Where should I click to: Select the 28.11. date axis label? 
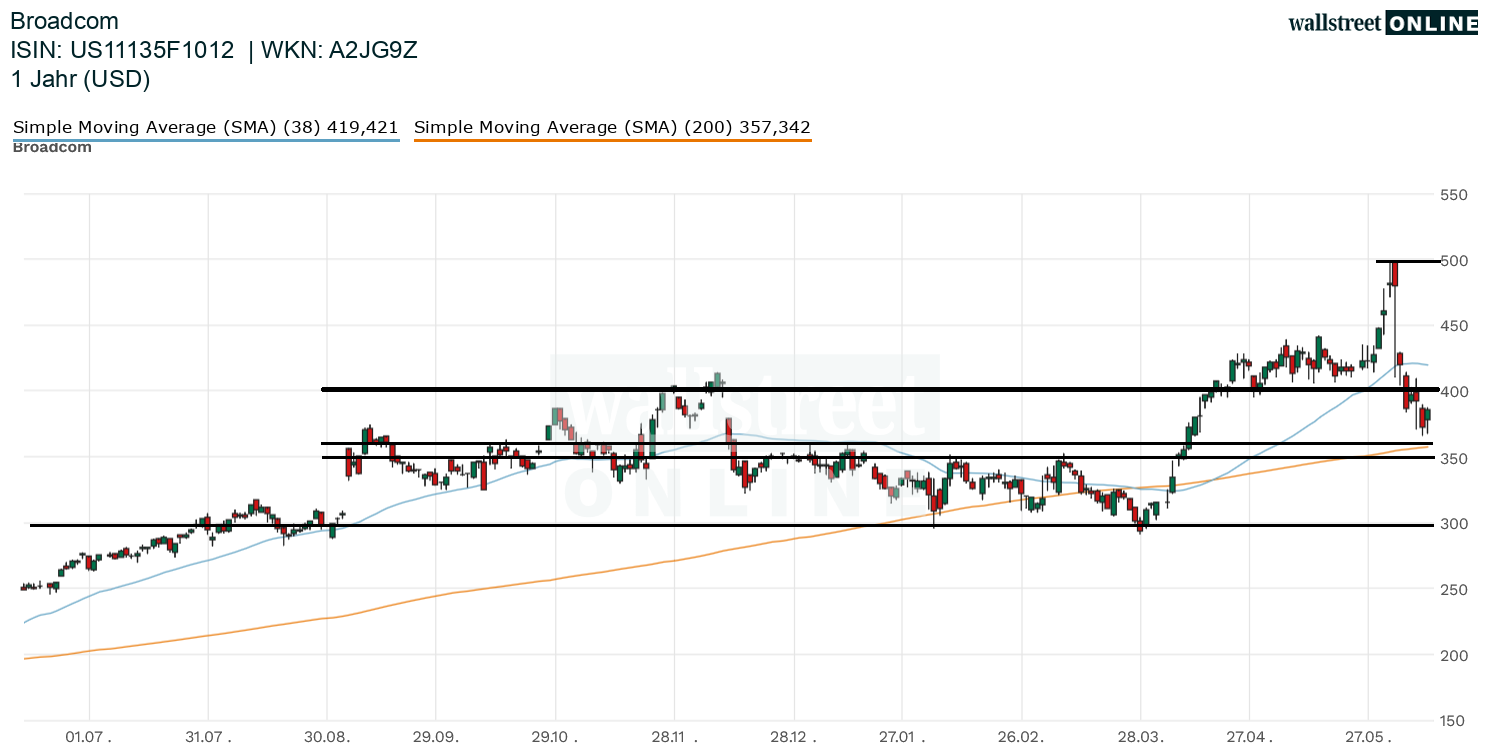(x=674, y=736)
